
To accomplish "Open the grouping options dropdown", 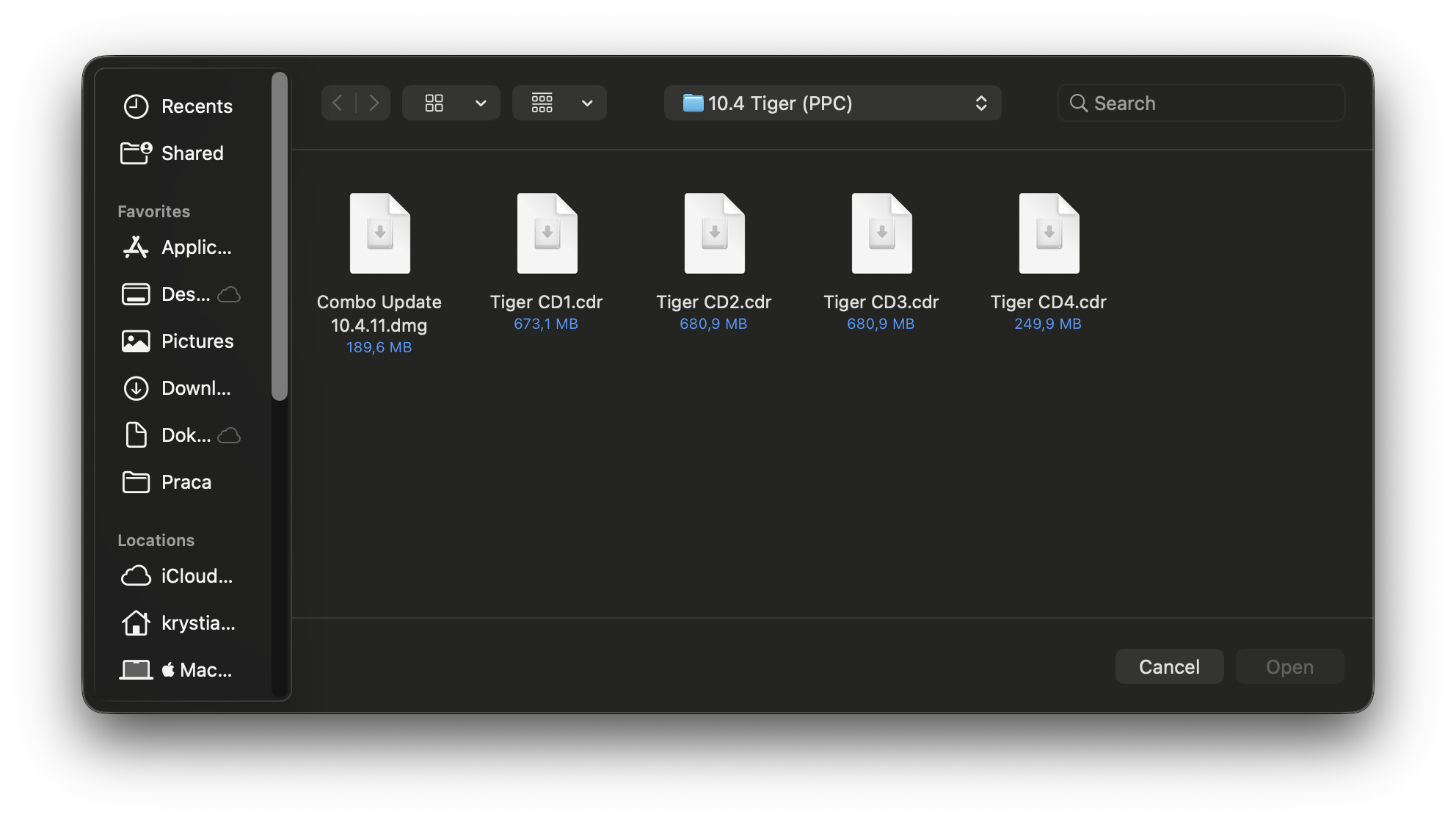I will tap(559, 103).
